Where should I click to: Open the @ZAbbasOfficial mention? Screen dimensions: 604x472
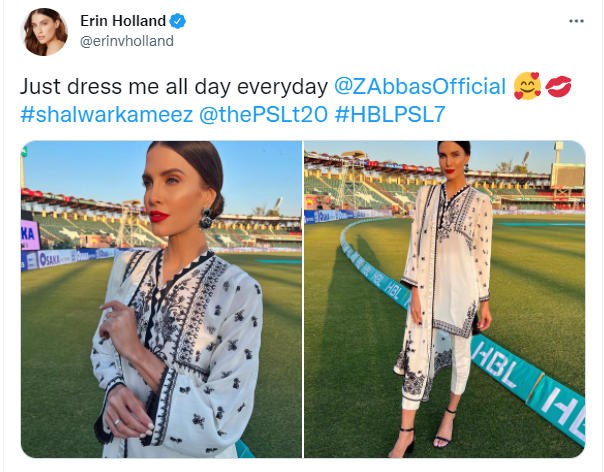(419, 86)
